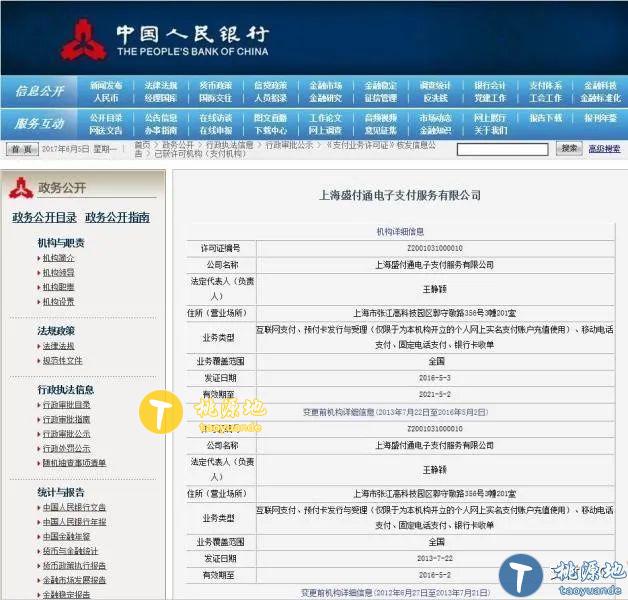Click 行政执法信息 in the breadcrumb path
628x600 pixels.
pyautogui.click(x=229, y=145)
